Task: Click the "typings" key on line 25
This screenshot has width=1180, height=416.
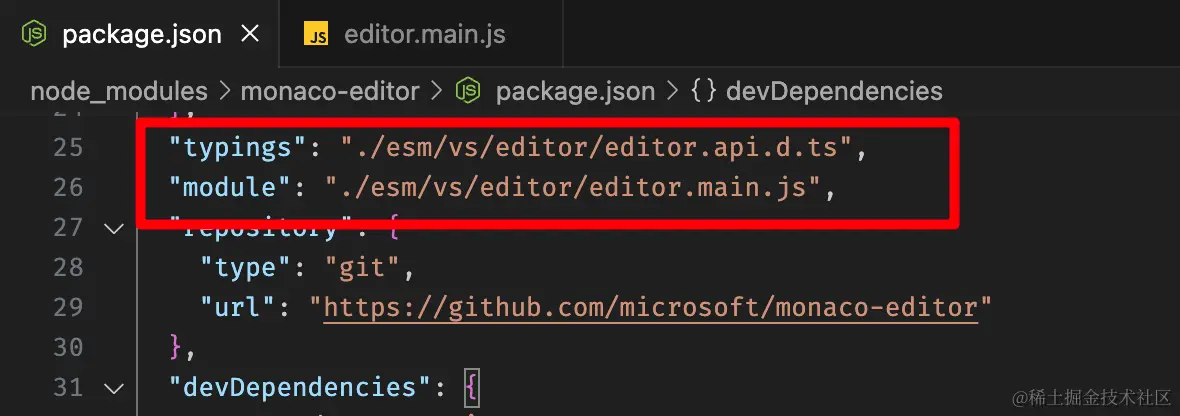Action: click(x=239, y=147)
